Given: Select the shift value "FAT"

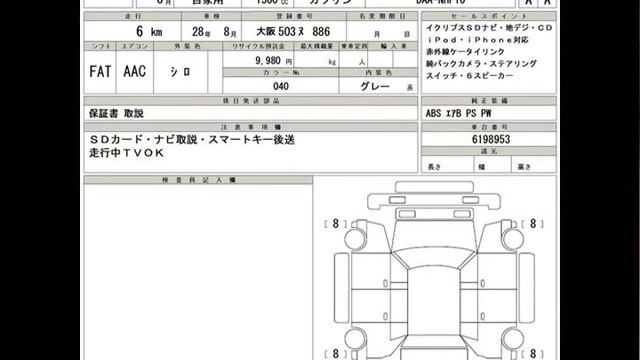Looking at the screenshot, I should pos(100,72).
